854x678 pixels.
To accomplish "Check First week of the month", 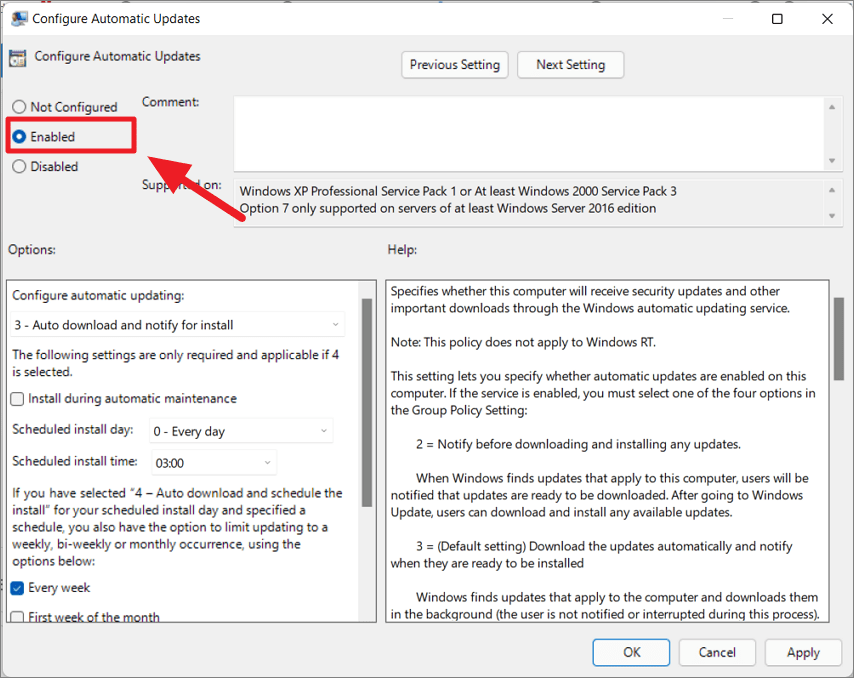I will click(17, 618).
